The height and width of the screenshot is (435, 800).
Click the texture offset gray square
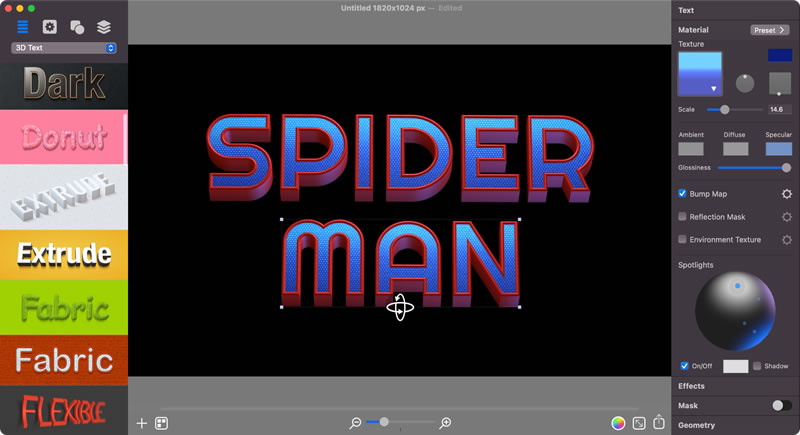(x=780, y=83)
